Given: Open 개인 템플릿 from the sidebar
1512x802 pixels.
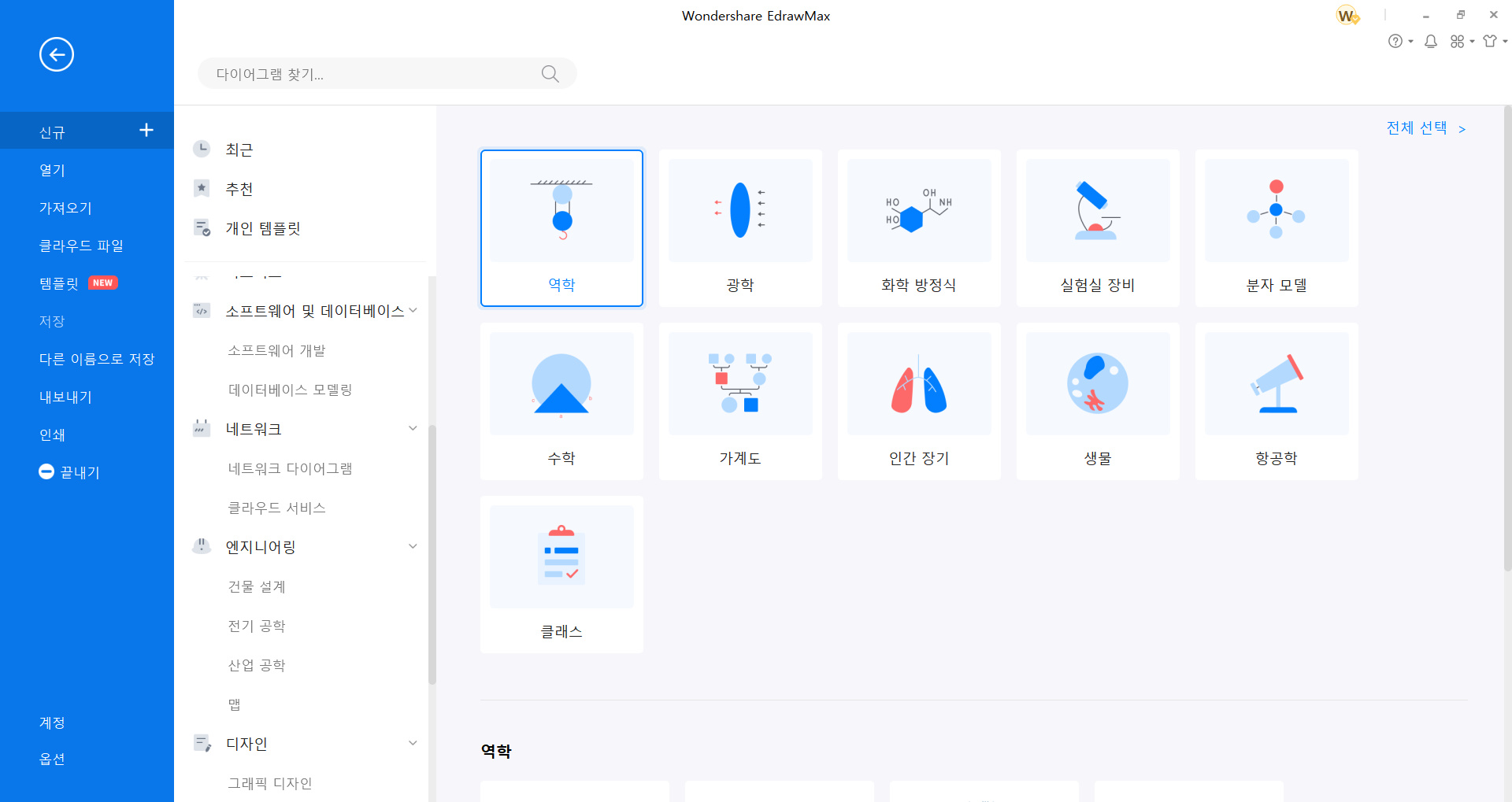Looking at the screenshot, I should [x=262, y=228].
